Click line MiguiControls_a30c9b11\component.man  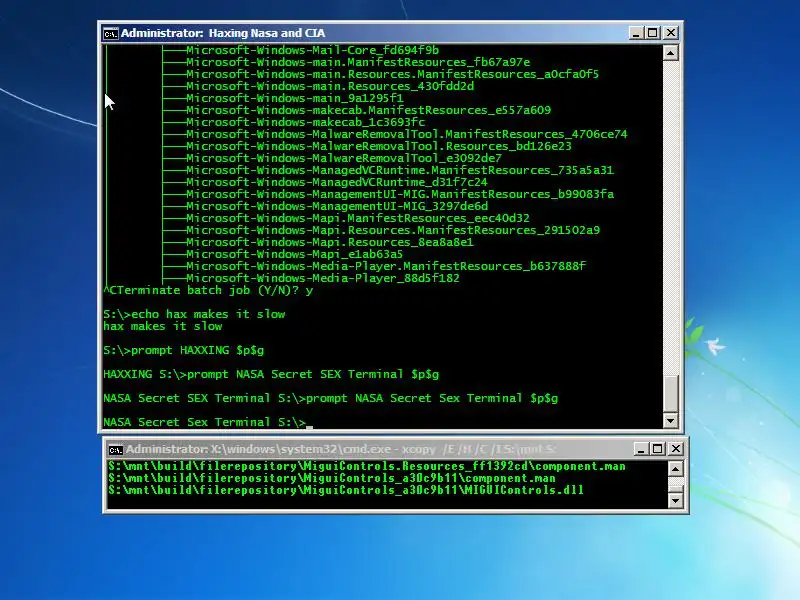tap(332, 478)
